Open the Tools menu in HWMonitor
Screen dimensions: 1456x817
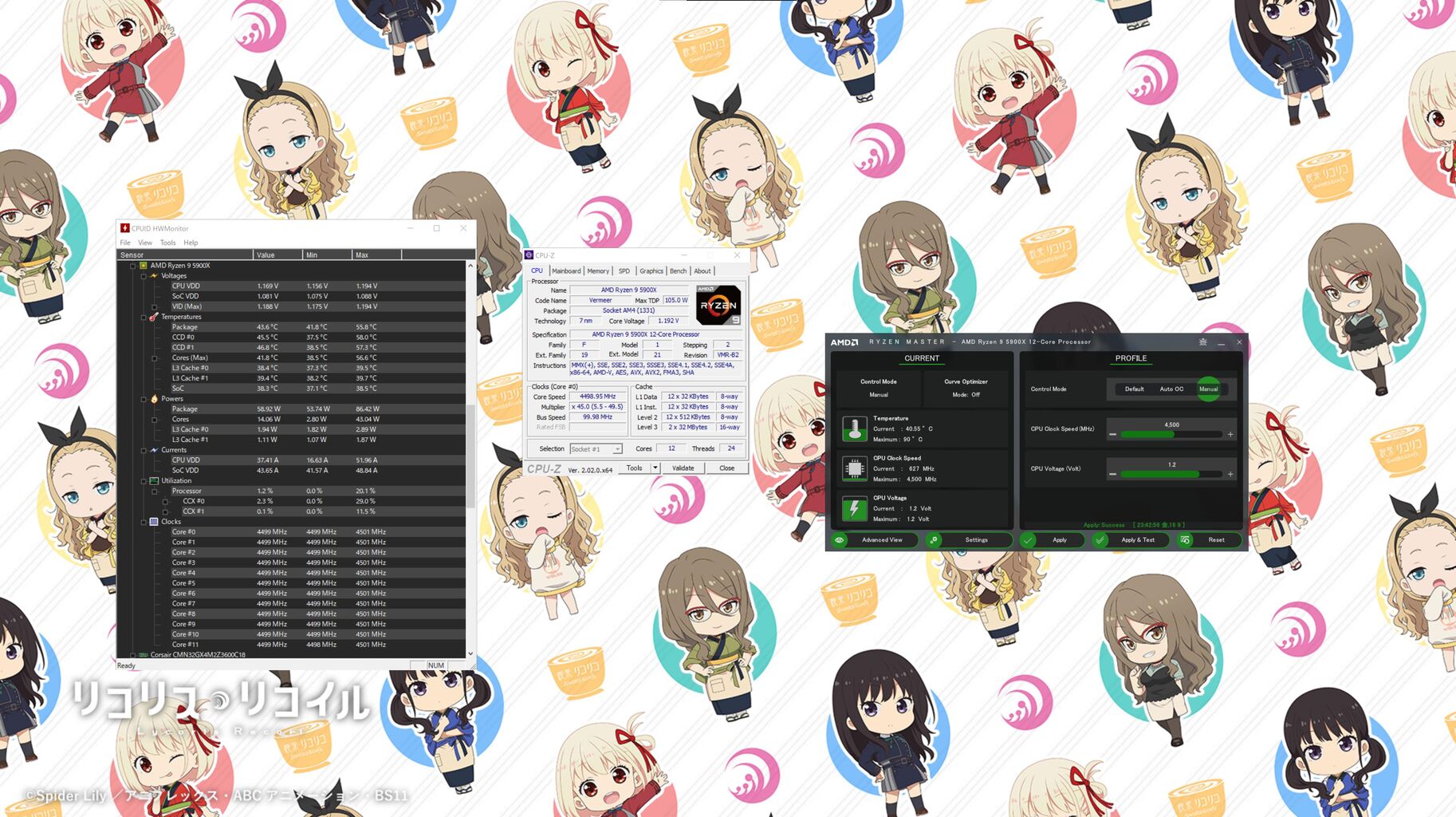[167, 243]
